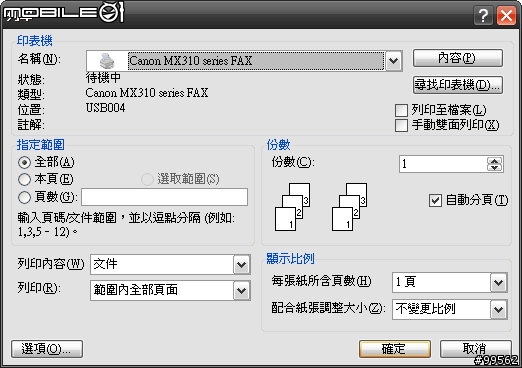
Task: Click the 份數(C) copies number field
Action: (443, 164)
